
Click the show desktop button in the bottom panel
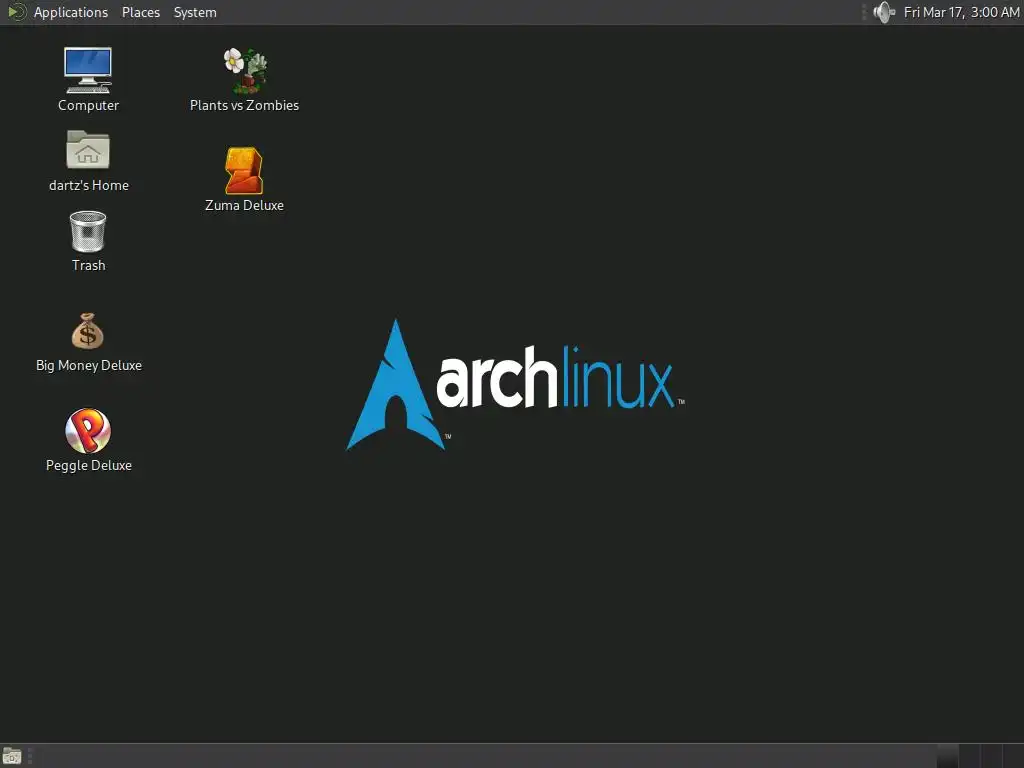[x=12, y=756]
